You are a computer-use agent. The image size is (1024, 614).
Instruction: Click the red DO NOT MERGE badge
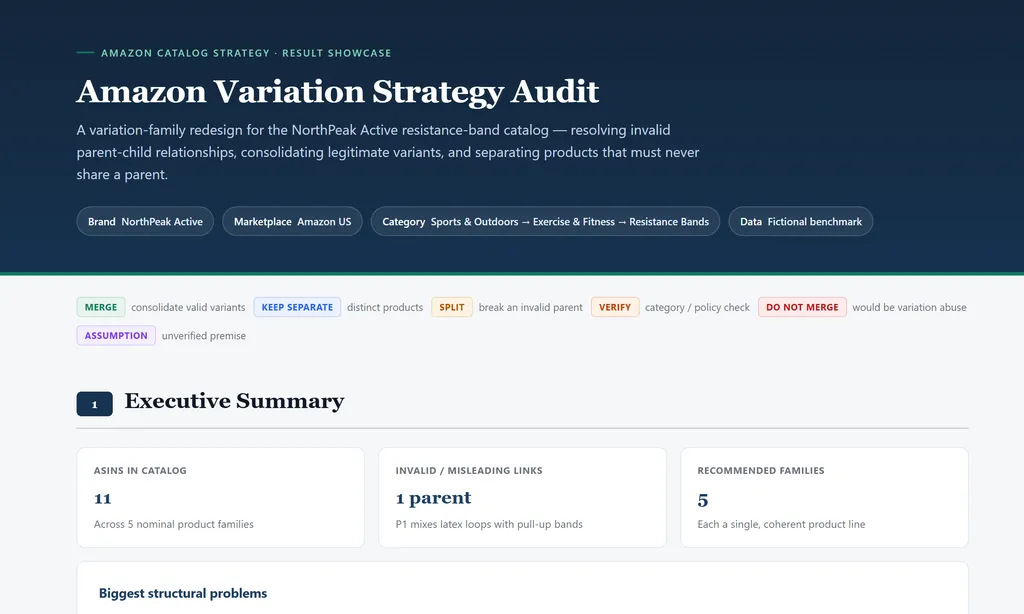coord(802,307)
